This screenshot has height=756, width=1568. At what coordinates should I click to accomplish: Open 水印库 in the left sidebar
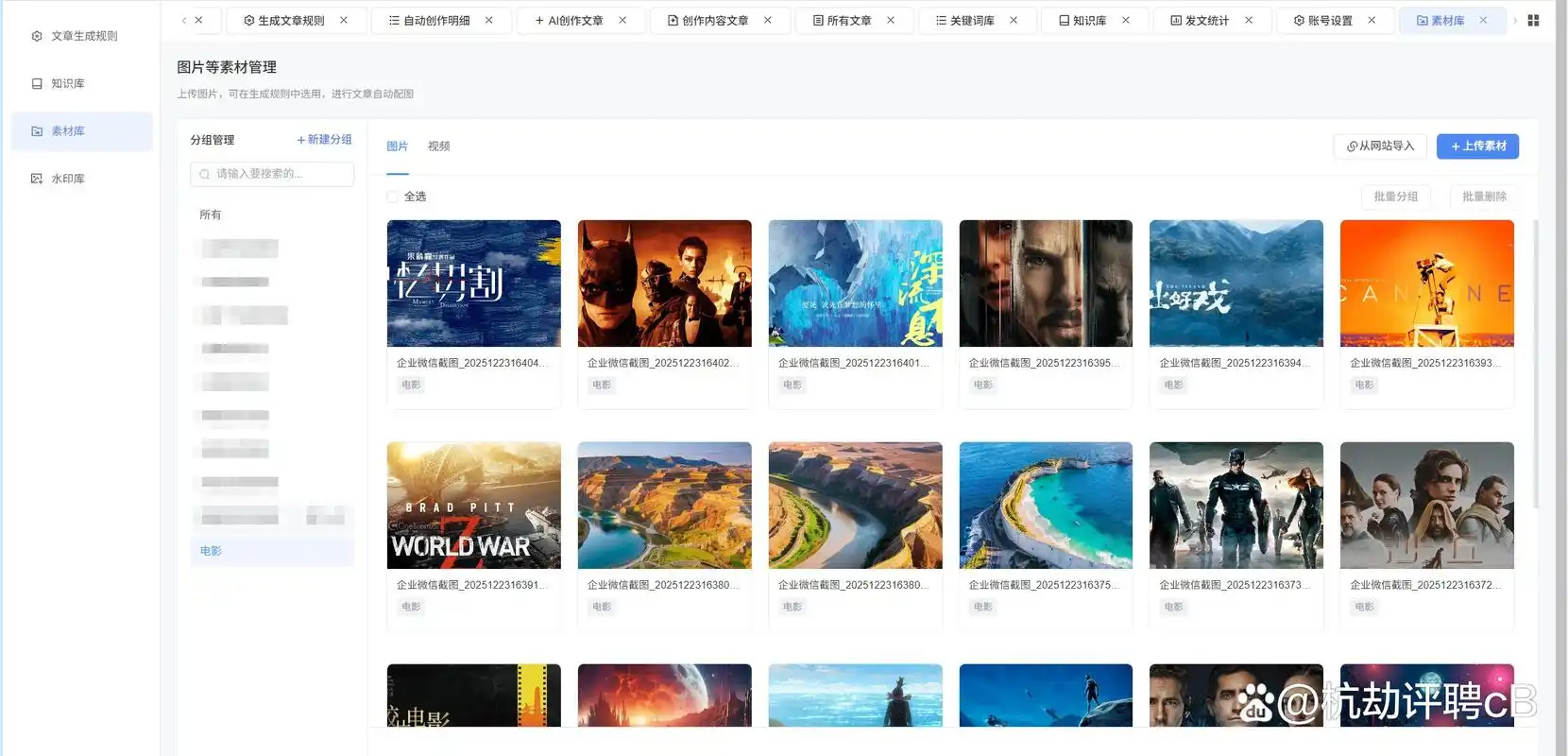pos(82,179)
